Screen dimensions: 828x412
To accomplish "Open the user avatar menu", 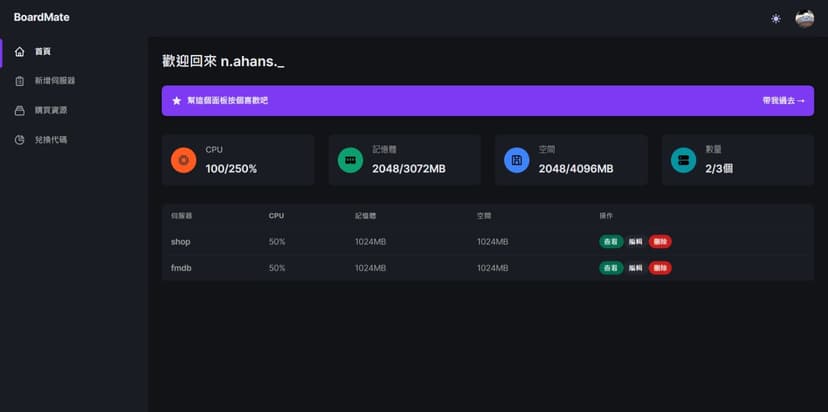I will tap(804, 18).
